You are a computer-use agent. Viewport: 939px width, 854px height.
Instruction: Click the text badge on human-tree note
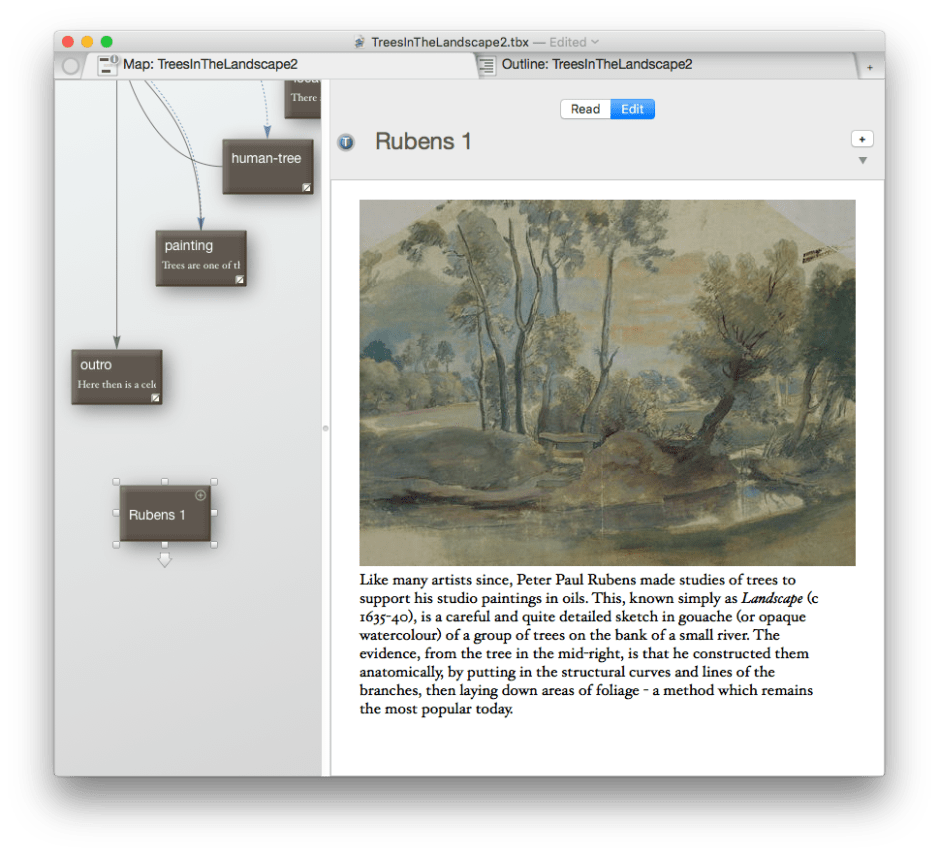tap(307, 187)
